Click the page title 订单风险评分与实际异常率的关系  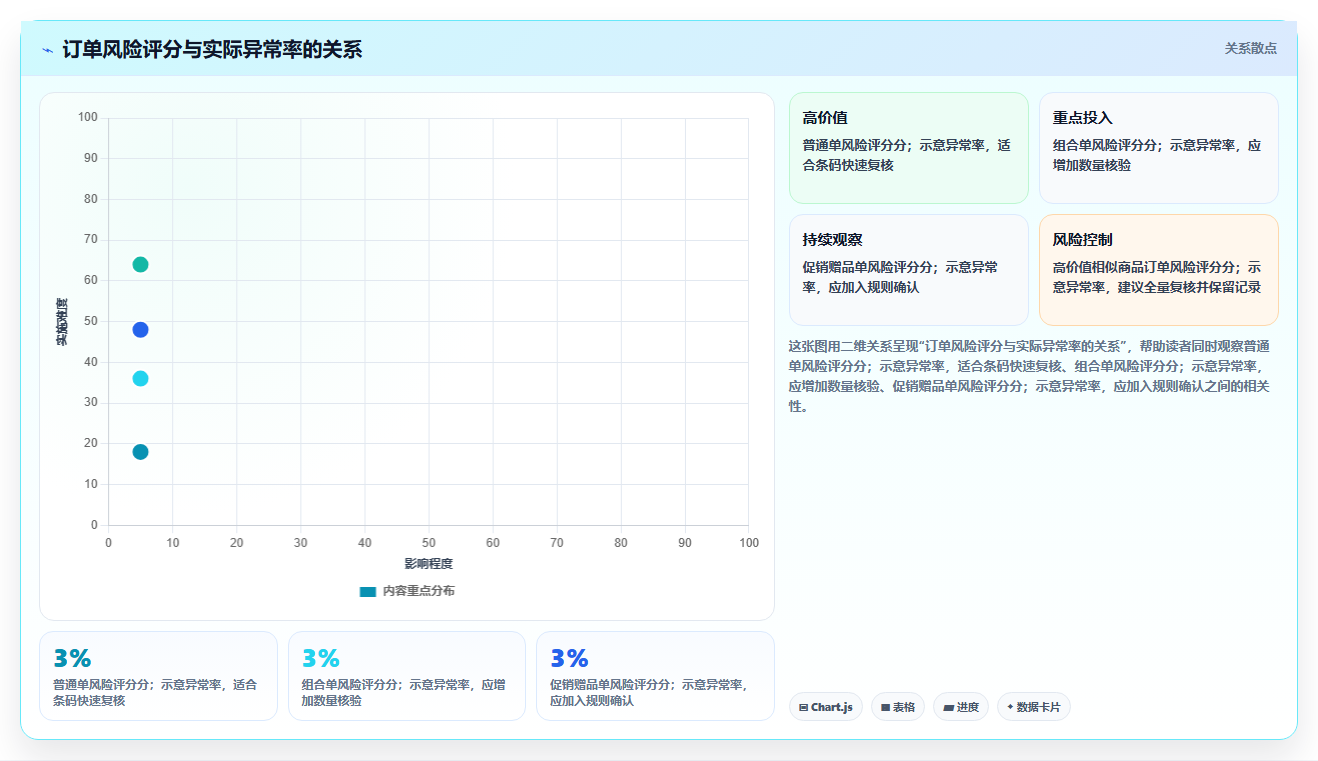tap(212, 49)
